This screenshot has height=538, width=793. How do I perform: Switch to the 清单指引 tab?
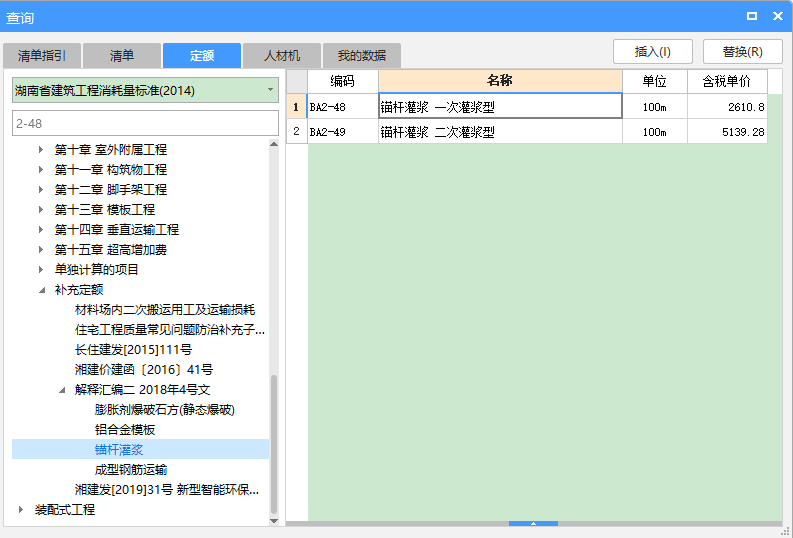42,55
